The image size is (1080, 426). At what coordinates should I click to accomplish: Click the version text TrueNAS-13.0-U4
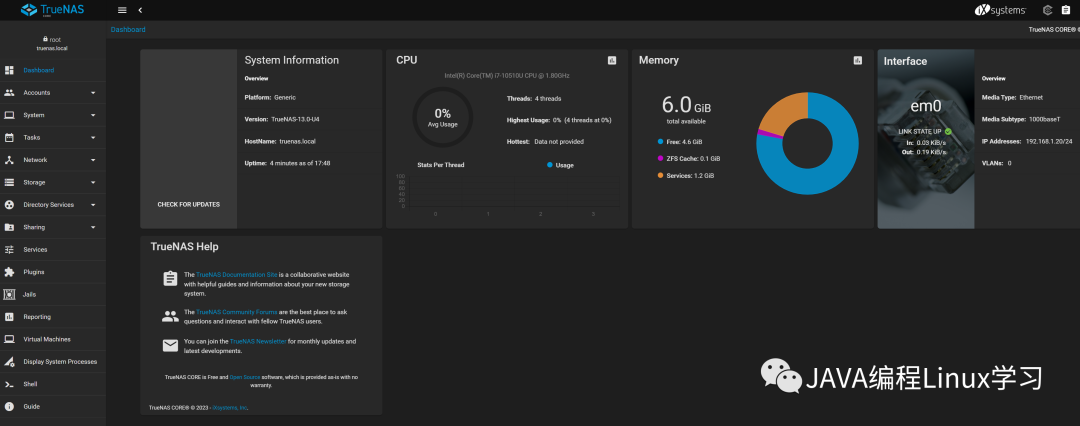(295, 119)
